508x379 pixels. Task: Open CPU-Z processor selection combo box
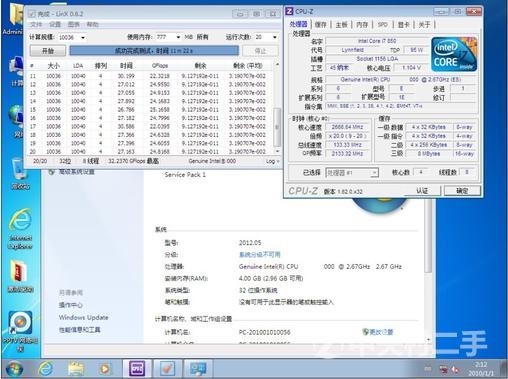pos(352,172)
